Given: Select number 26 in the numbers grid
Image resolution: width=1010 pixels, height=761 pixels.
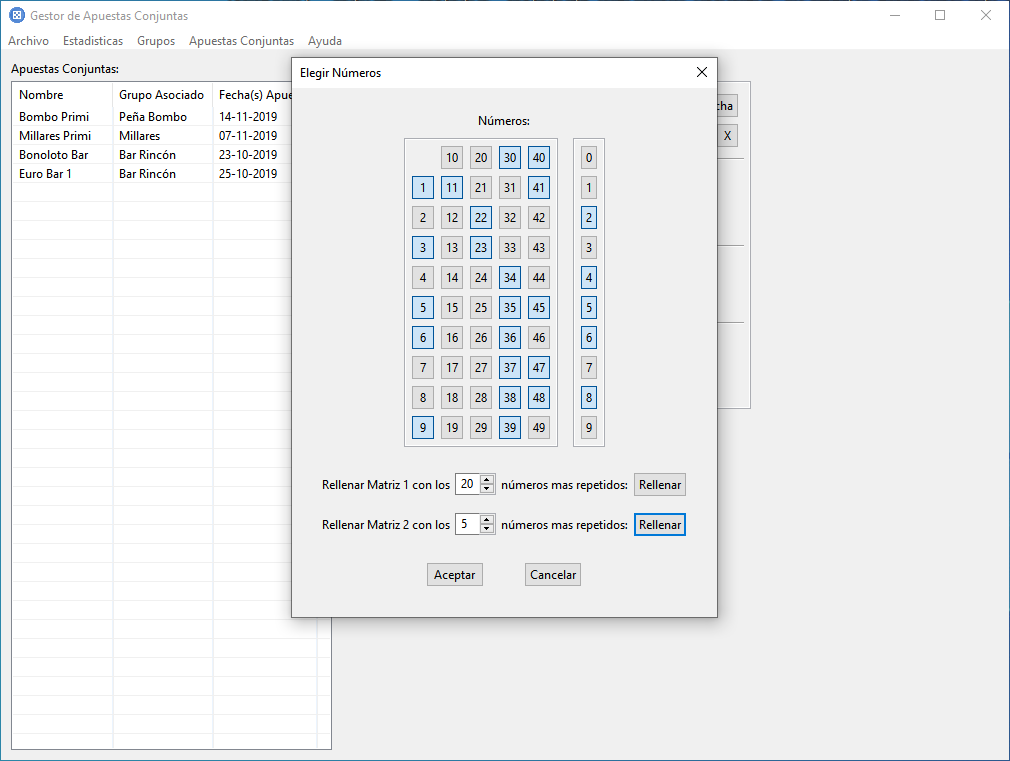Looking at the screenshot, I should click(x=481, y=338).
